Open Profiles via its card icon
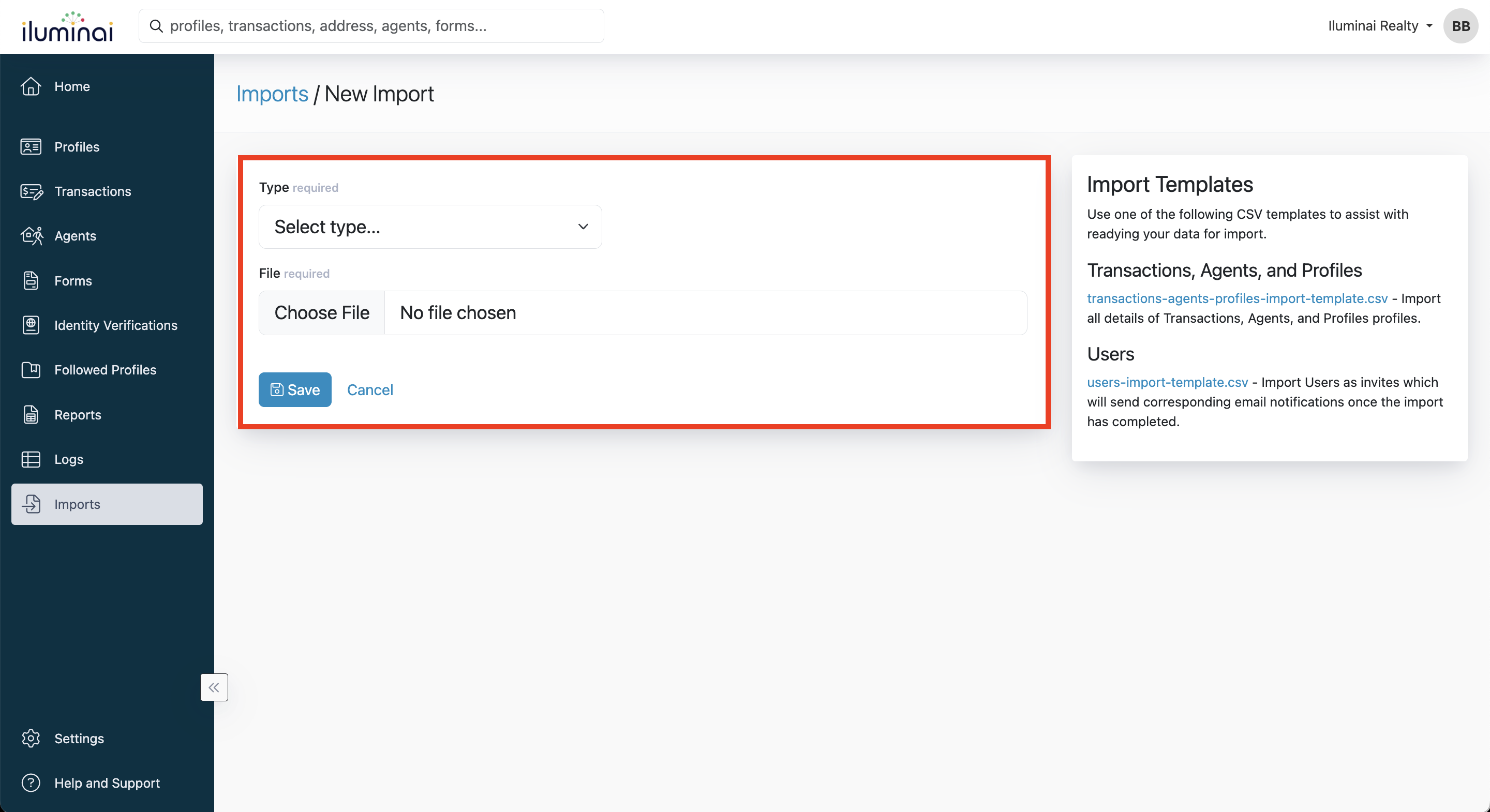 (31, 147)
